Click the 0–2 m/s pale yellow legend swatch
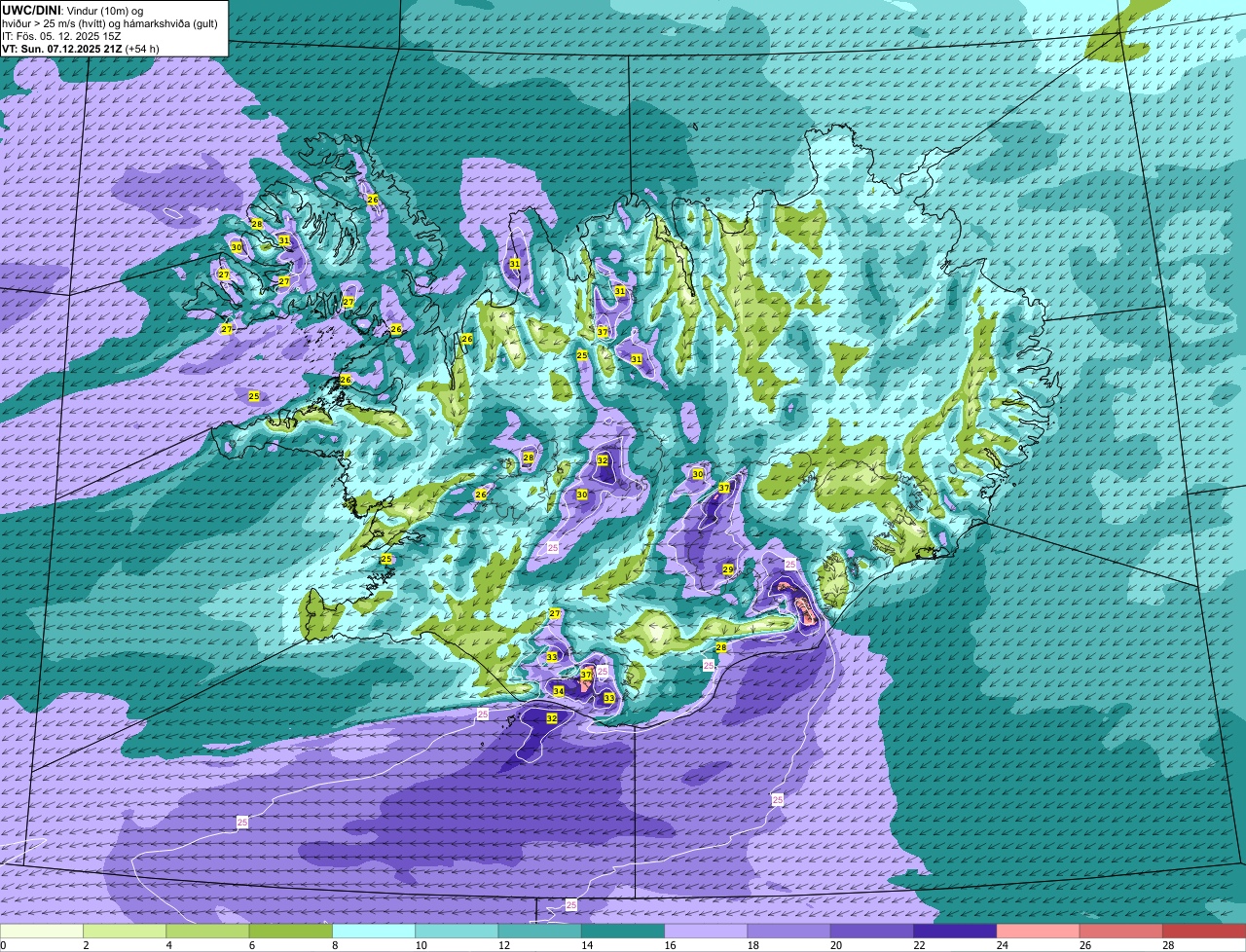 point(42,931)
